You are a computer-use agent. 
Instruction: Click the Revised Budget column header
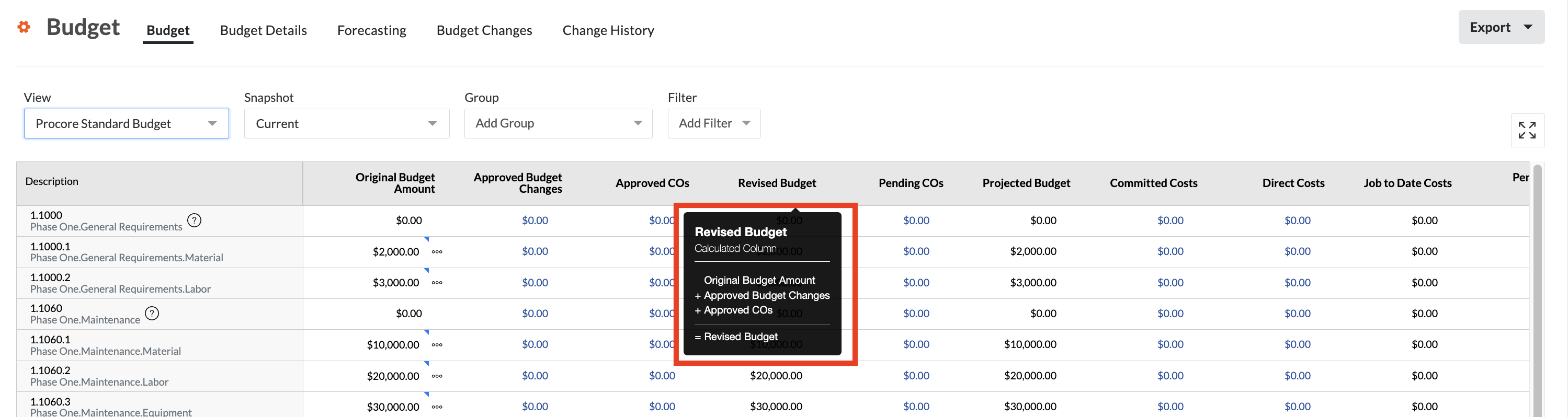pos(777,183)
